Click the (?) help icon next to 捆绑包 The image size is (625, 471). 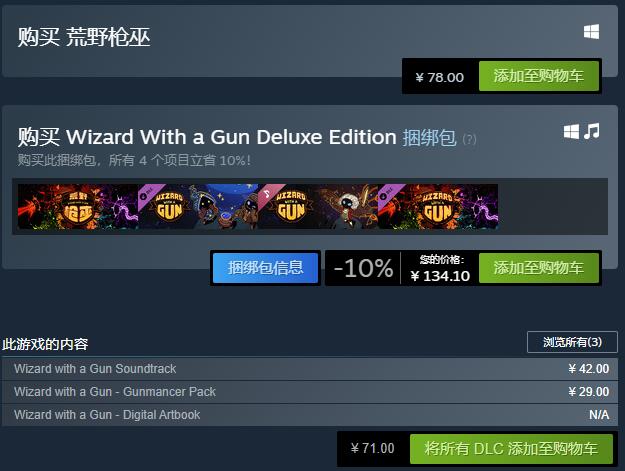[x=470, y=139]
